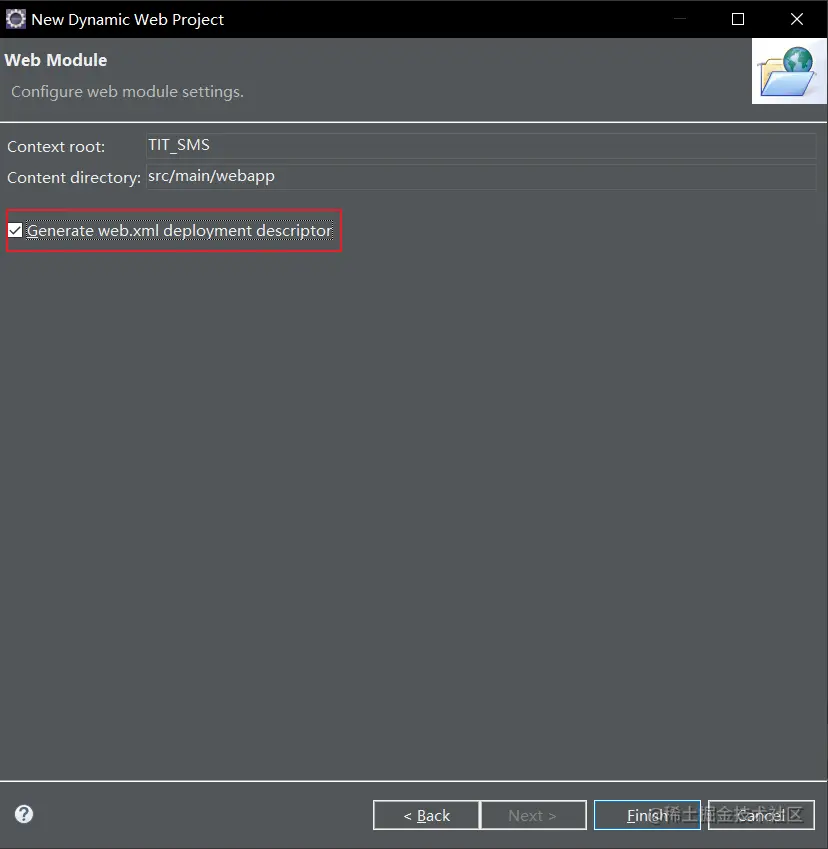Click the Eclipse gear icon in title bar

tap(16, 19)
